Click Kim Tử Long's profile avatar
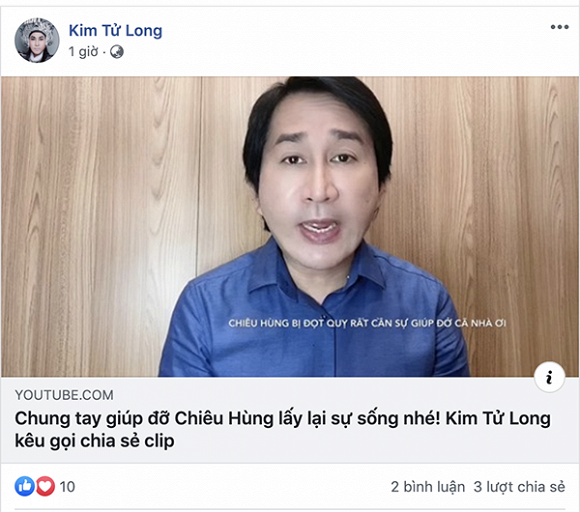 (37, 40)
